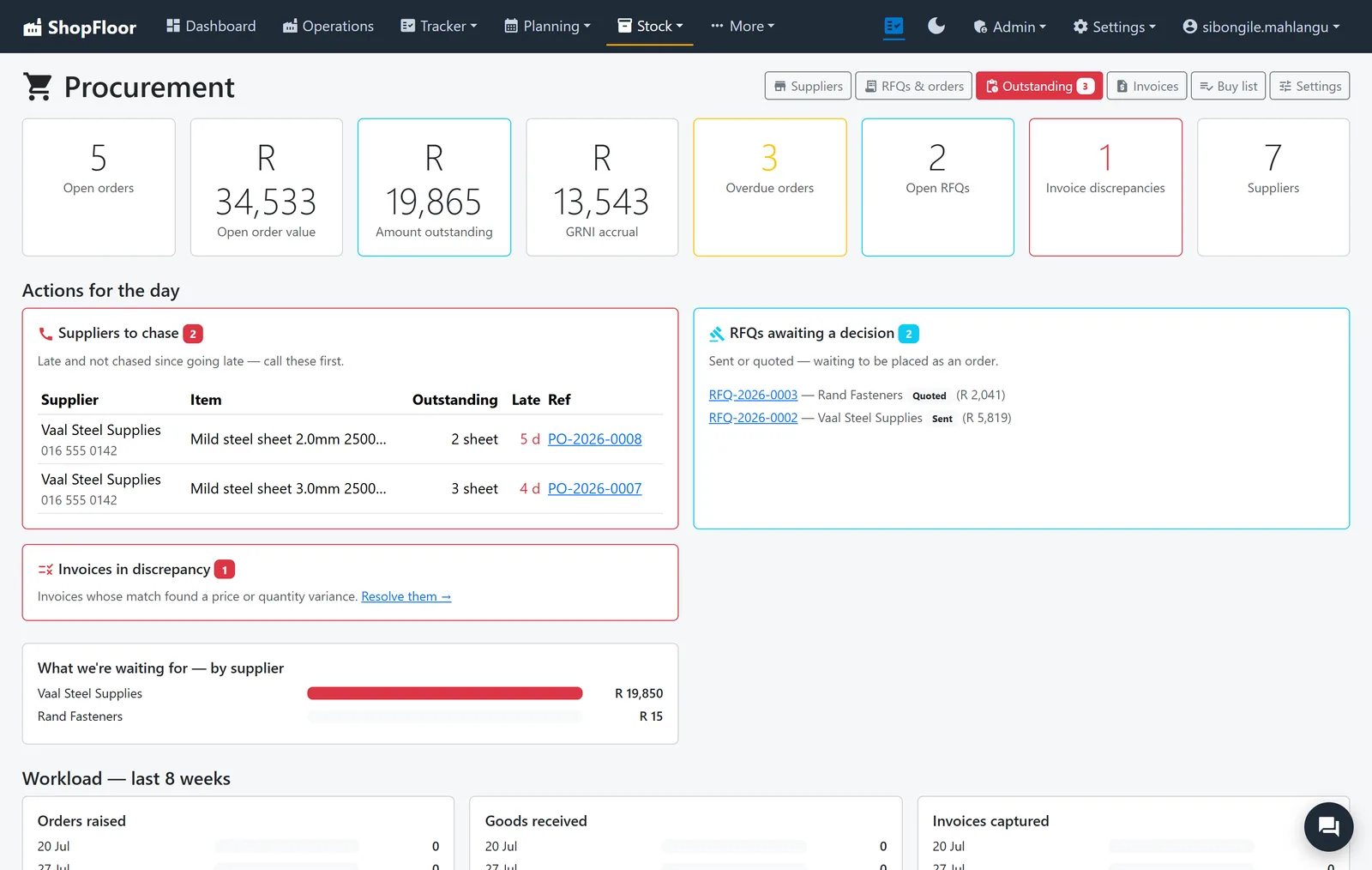Click the Open orders summary card
The width and height of the screenshot is (1372, 870).
(99, 187)
